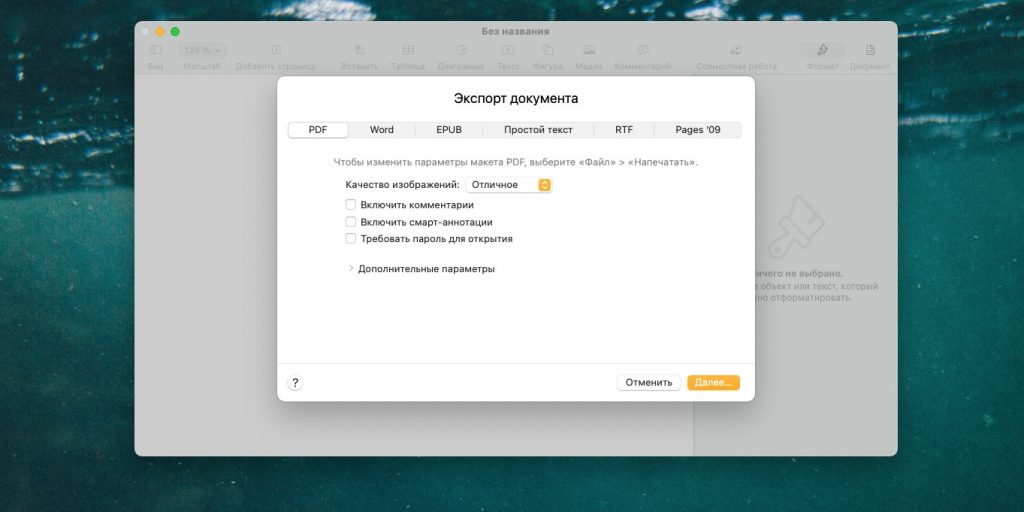Viewport: 1024px width, 512px height.
Task: Click the Chart (Диаграмма) toolbar icon
Action: coord(461,50)
